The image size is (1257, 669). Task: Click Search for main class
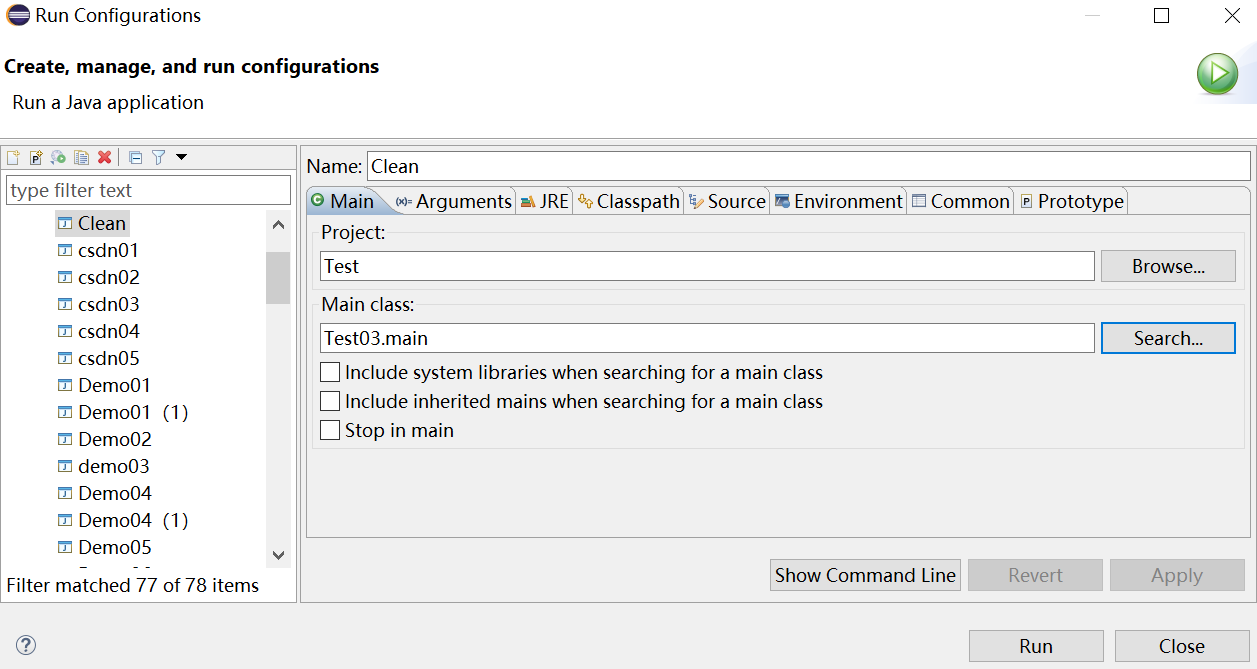(1167, 338)
